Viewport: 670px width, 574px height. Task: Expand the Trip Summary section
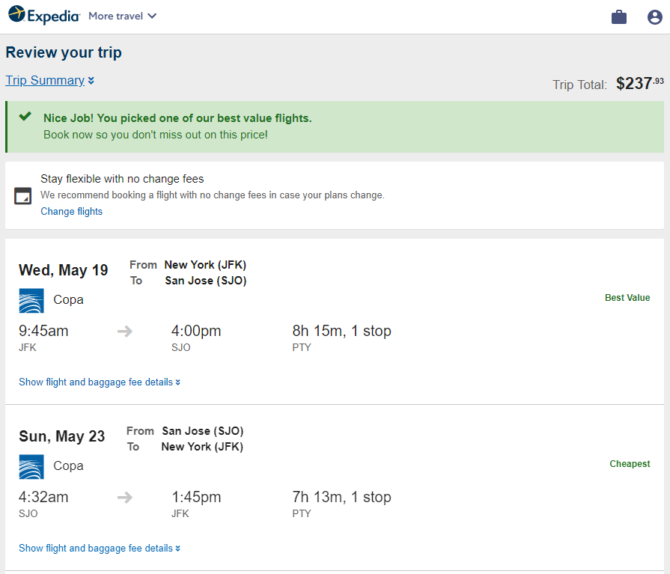[x=50, y=80]
